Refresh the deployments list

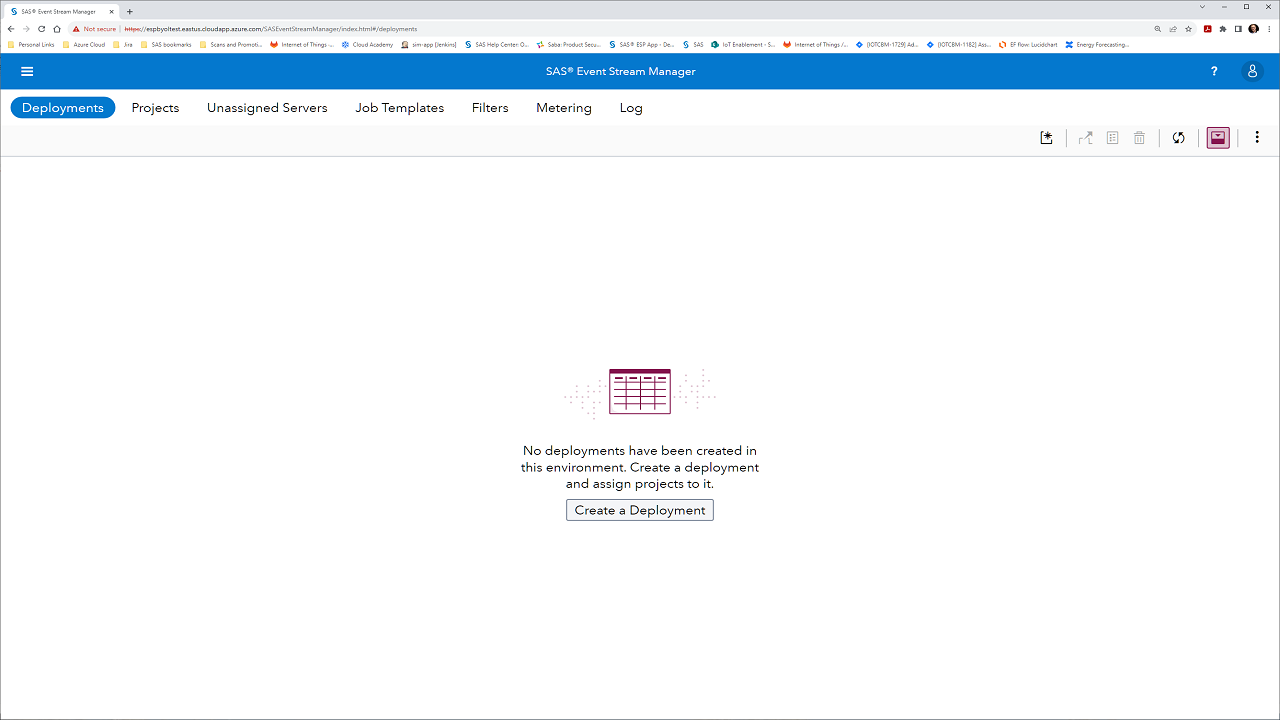[x=1179, y=138]
